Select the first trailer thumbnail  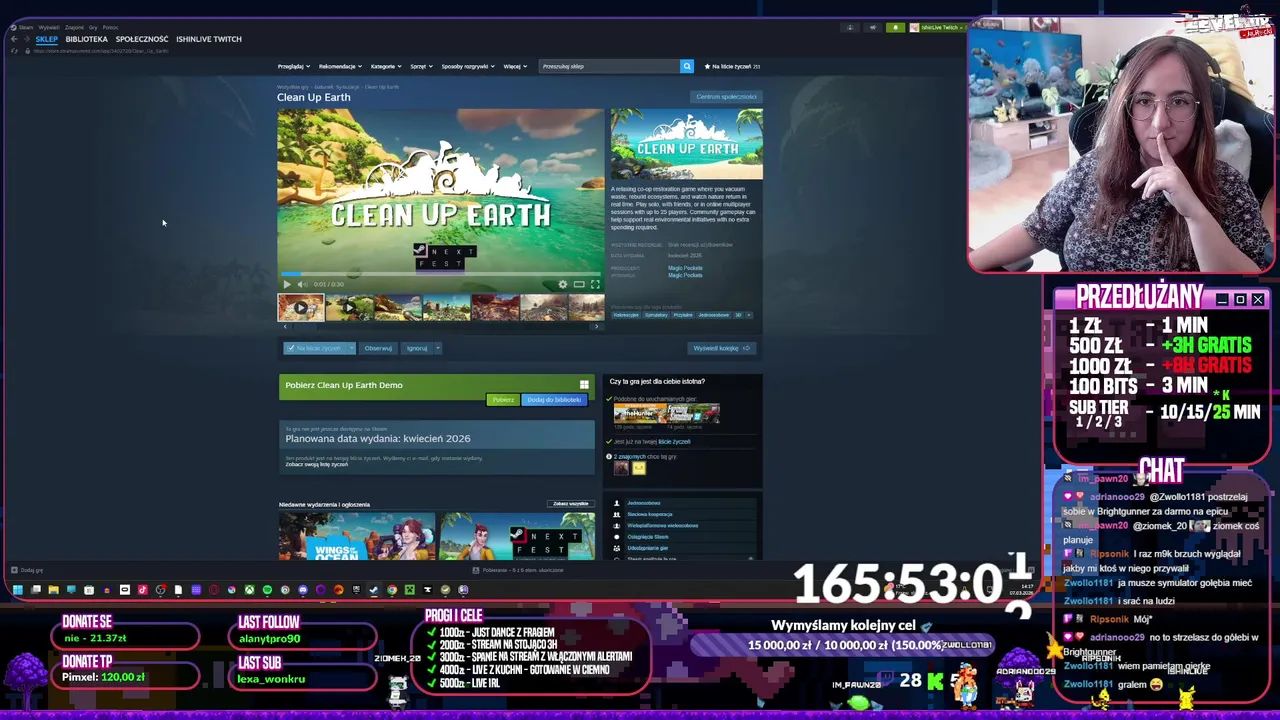pos(301,307)
